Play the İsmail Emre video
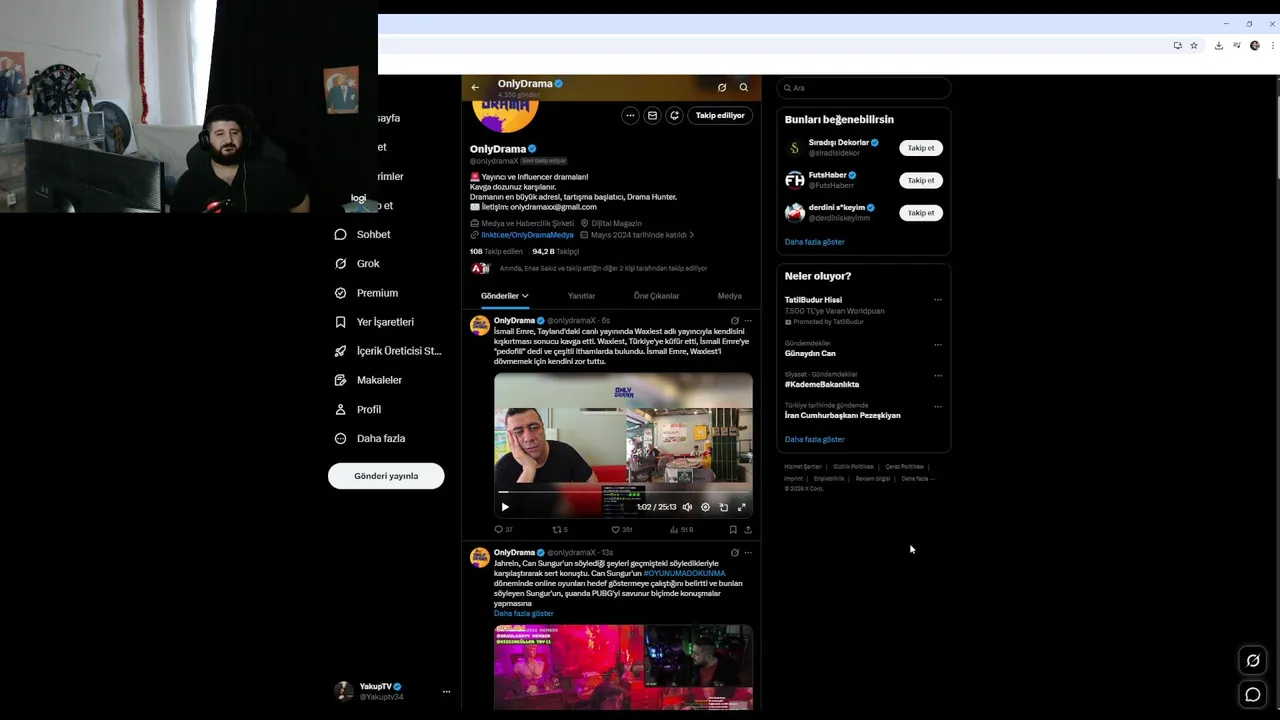 [505, 507]
